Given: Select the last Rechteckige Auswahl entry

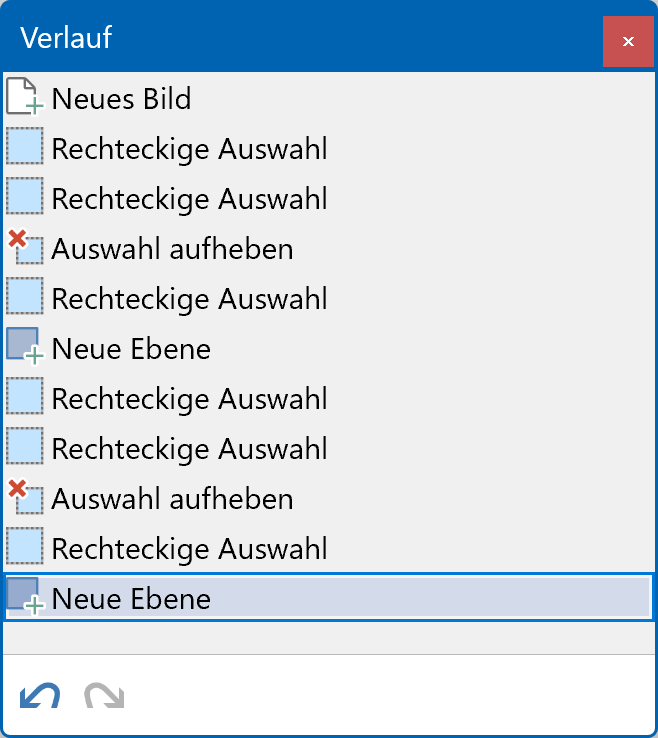Looking at the screenshot, I should [x=189, y=549].
